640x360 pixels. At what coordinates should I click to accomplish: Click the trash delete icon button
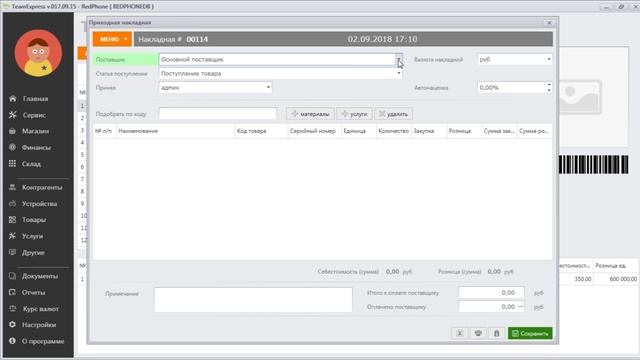(496, 333)
